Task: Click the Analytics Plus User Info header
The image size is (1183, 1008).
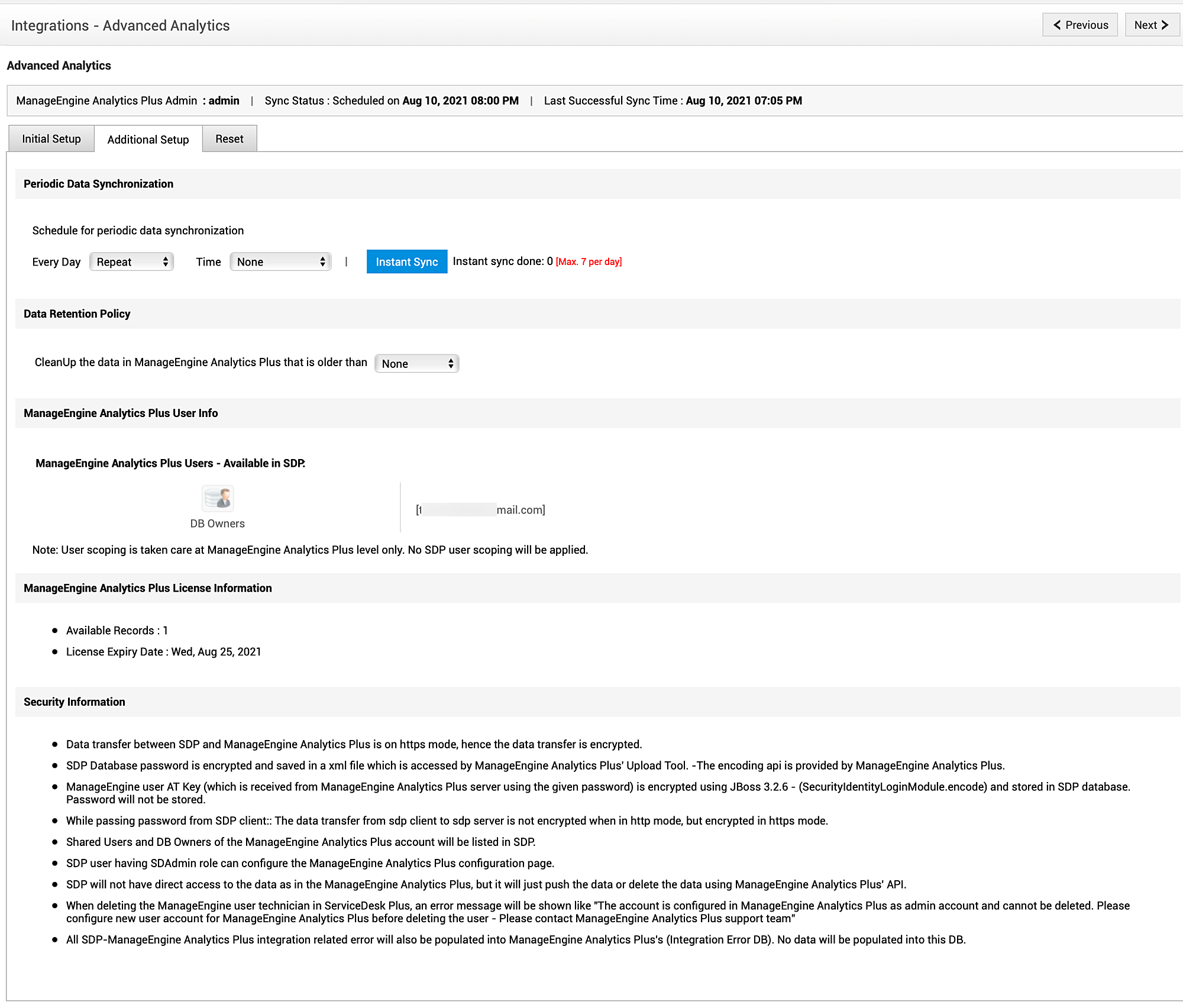Action: point(121,413)
